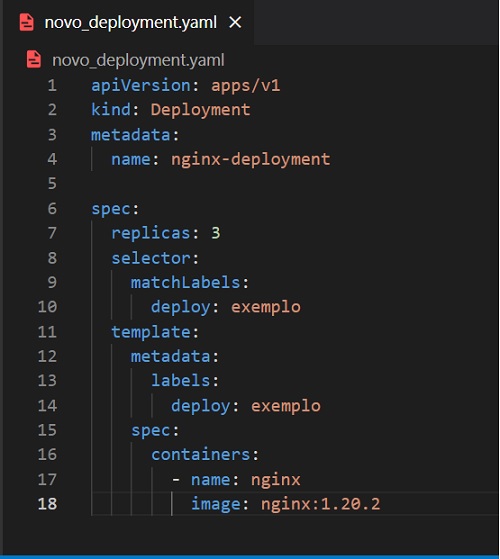This screenshot has width=500, height=559.
Task: Click the red file icon in the tab
Action: click(x=26, y=22)
